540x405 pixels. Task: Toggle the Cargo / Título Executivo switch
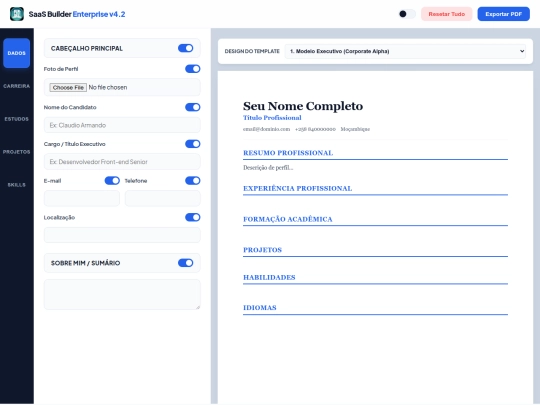pyautogui.click(x=193, y=144)
